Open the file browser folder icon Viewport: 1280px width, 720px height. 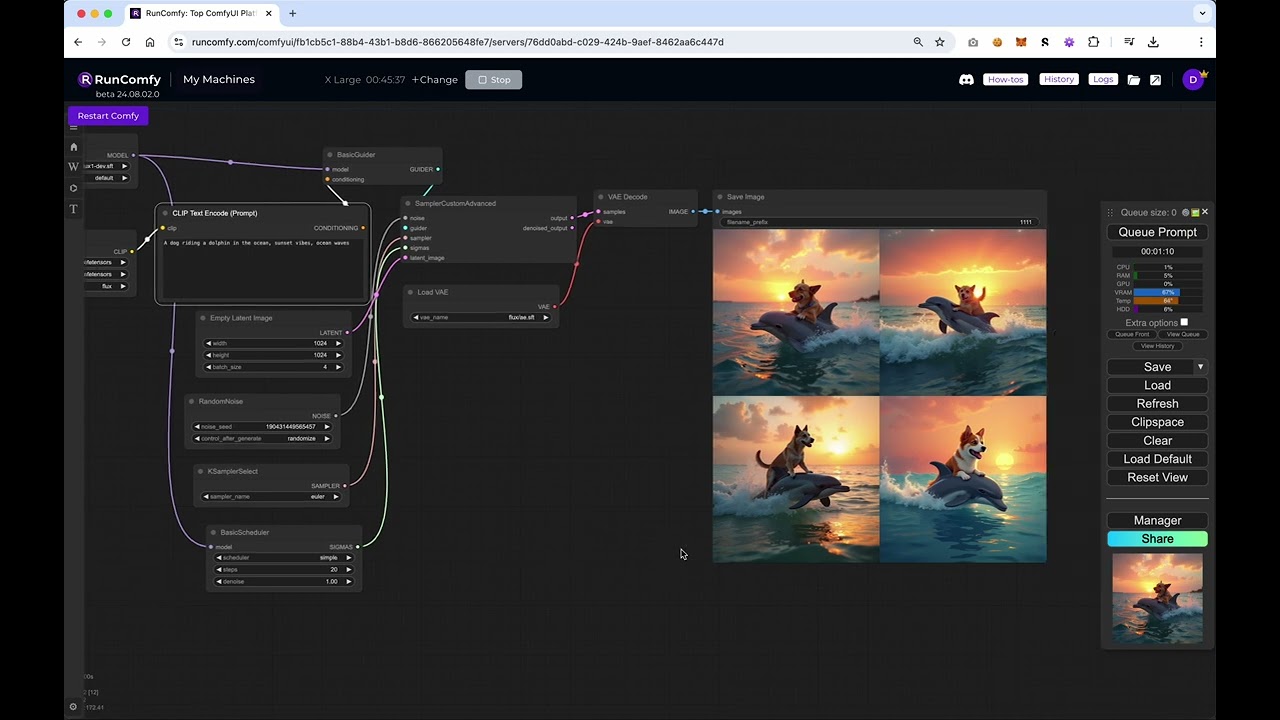pyautogui.click(x=1134, y=80)
